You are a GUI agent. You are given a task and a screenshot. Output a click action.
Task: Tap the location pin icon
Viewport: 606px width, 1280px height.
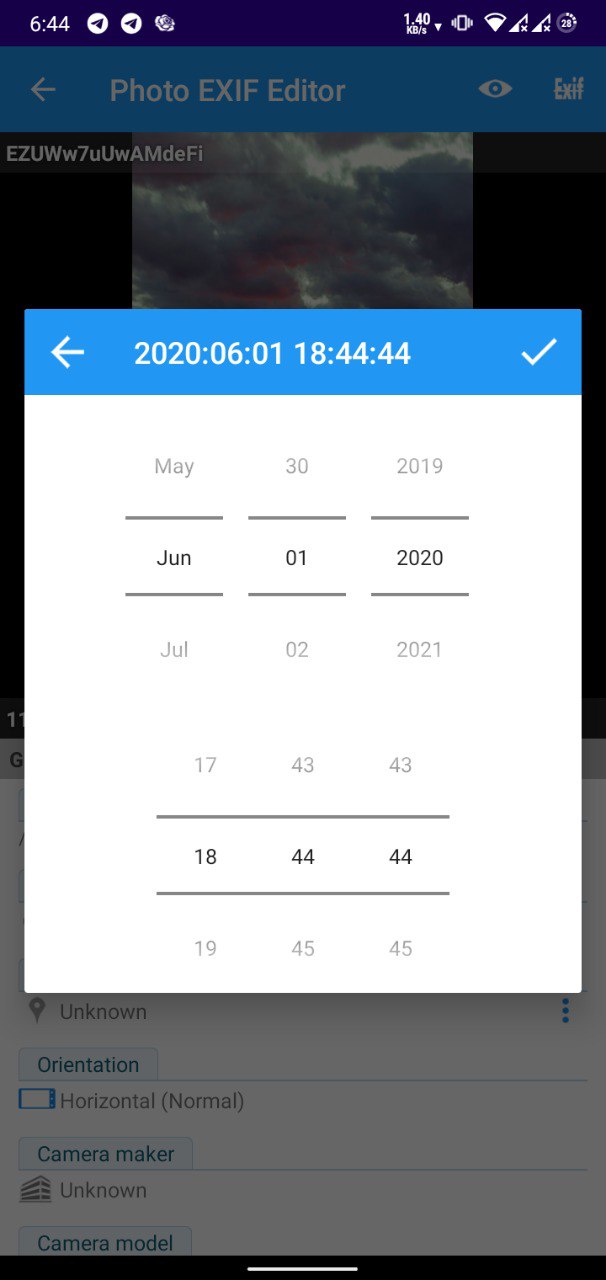click(x=37, y=1011)
